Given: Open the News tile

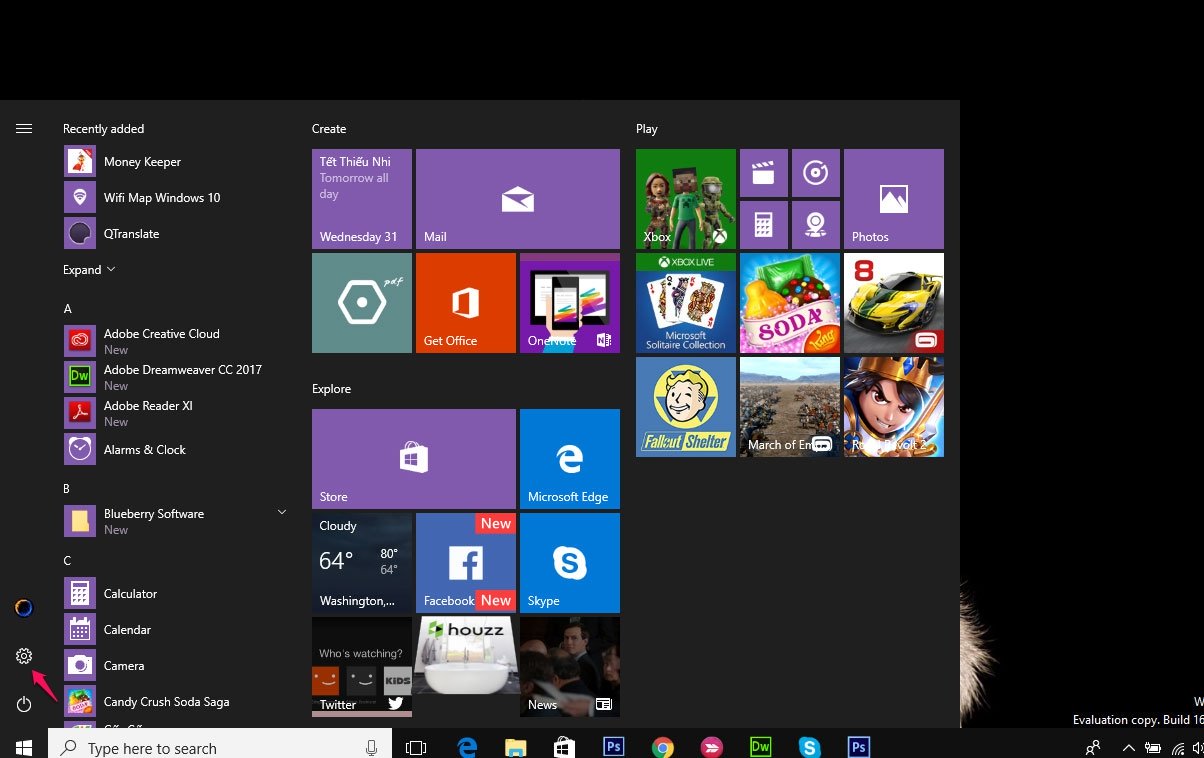Looking at the screenshot, I should pyautogui.click(x=570, y=667).
